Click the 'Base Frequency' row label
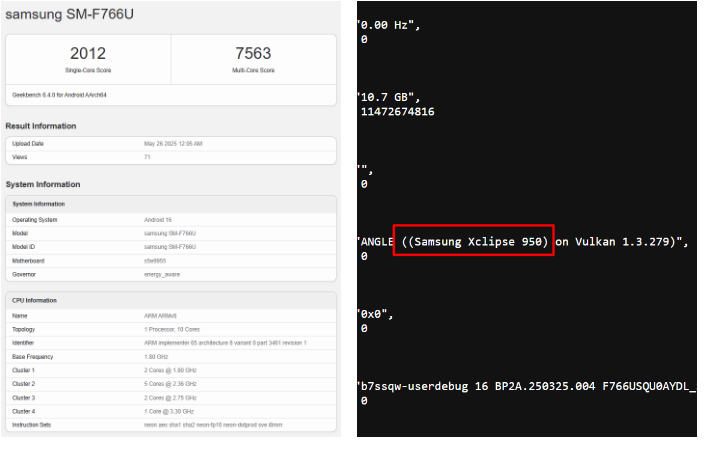706x451 pixels. click(32, 357)
